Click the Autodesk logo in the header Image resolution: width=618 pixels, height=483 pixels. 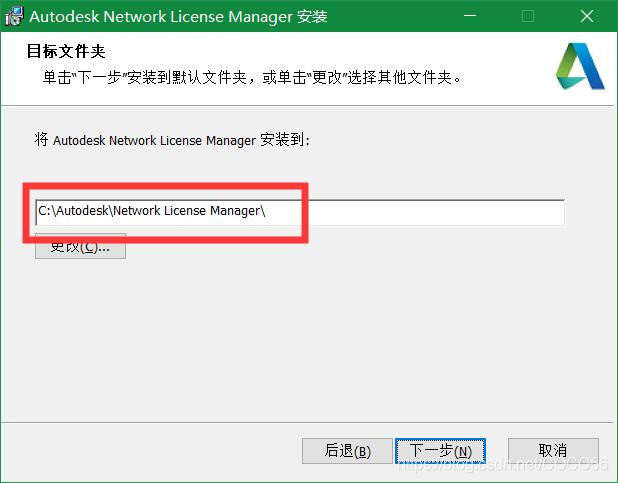point(580,66)
